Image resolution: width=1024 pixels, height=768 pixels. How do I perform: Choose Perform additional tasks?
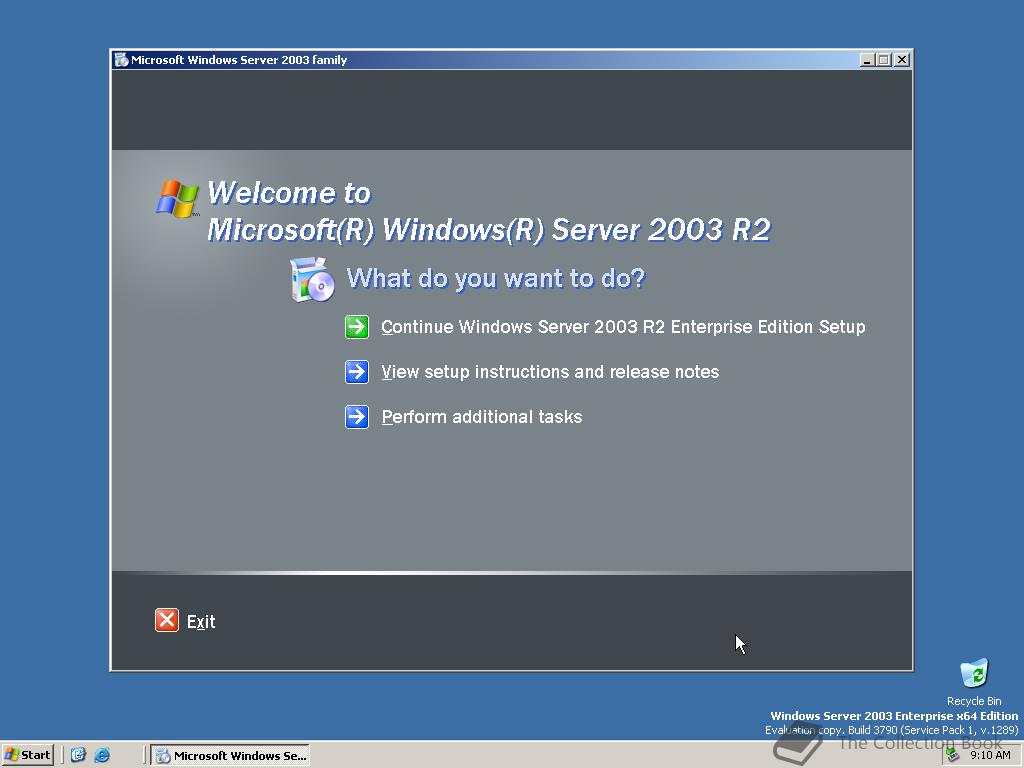(x=482, y=417)
